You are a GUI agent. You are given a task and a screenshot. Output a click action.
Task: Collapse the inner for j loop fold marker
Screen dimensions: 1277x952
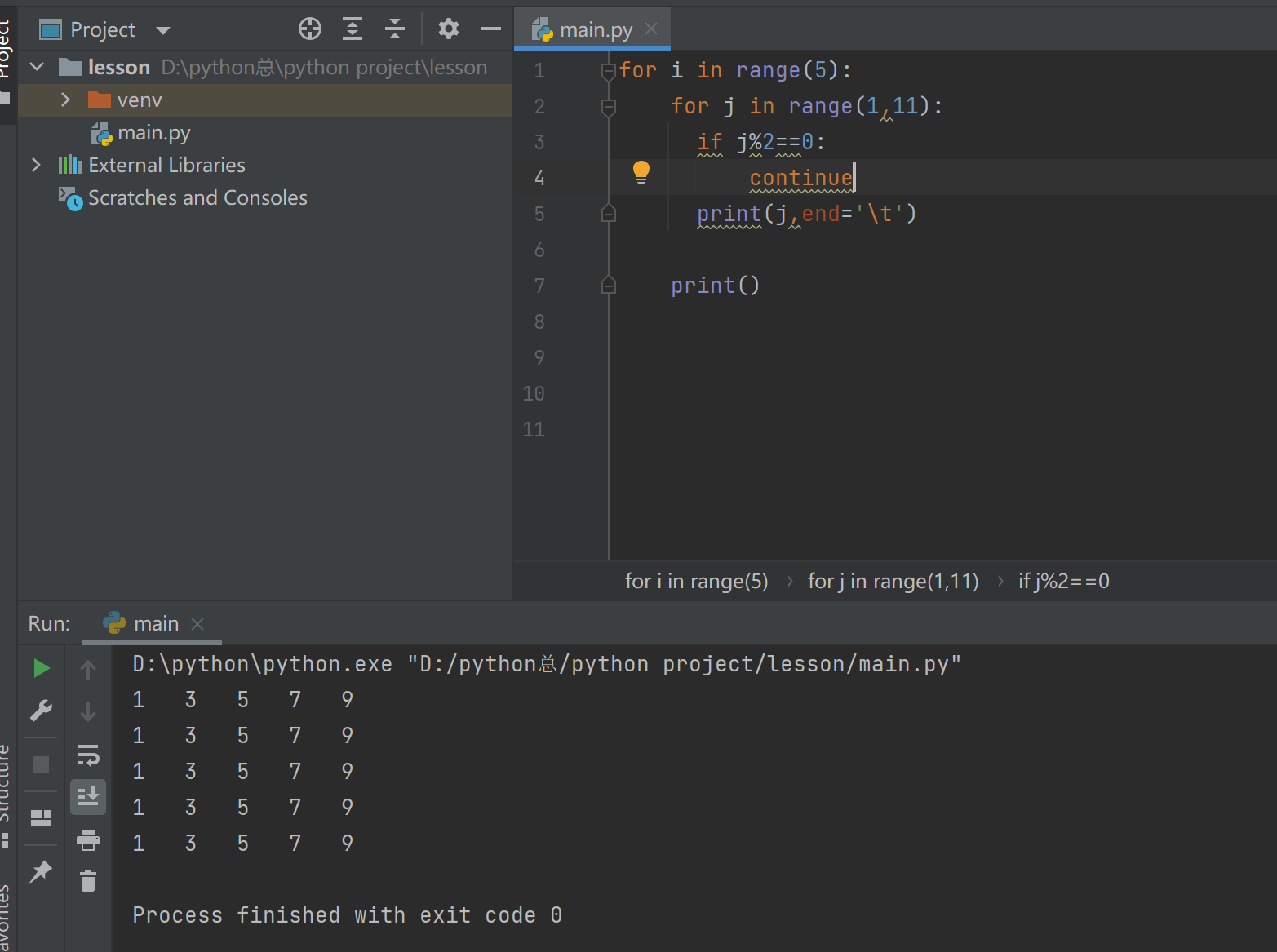[608, 108]
